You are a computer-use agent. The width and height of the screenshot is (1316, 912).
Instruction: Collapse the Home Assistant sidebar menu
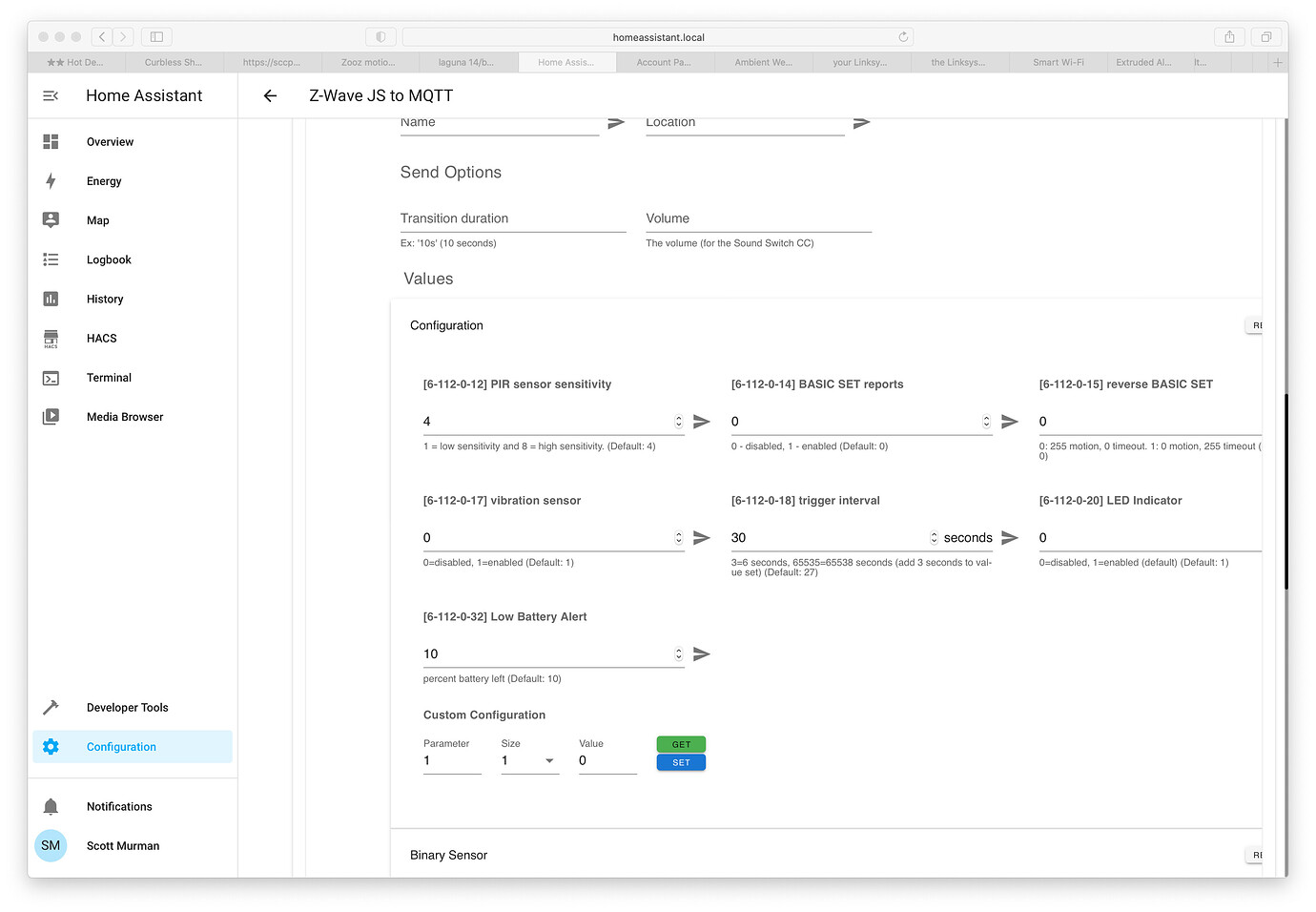51,95
